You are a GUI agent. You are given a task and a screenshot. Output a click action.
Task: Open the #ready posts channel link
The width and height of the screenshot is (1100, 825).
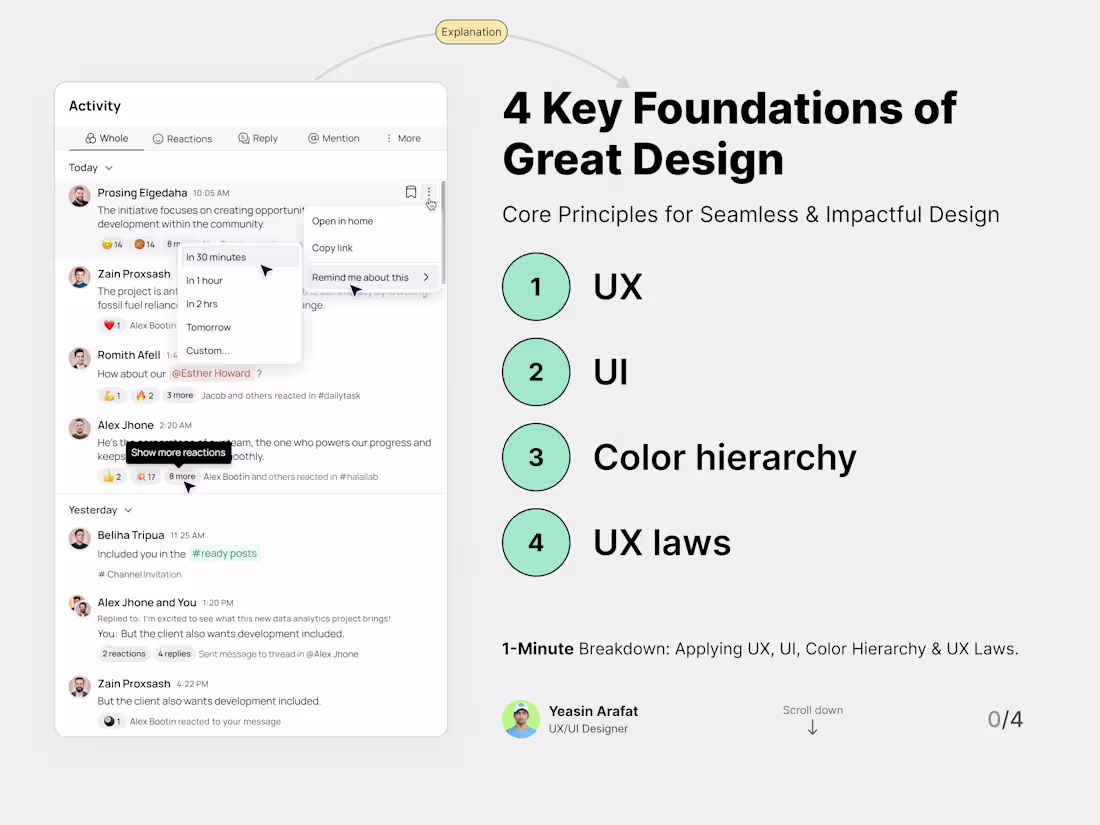pos(224,552)
